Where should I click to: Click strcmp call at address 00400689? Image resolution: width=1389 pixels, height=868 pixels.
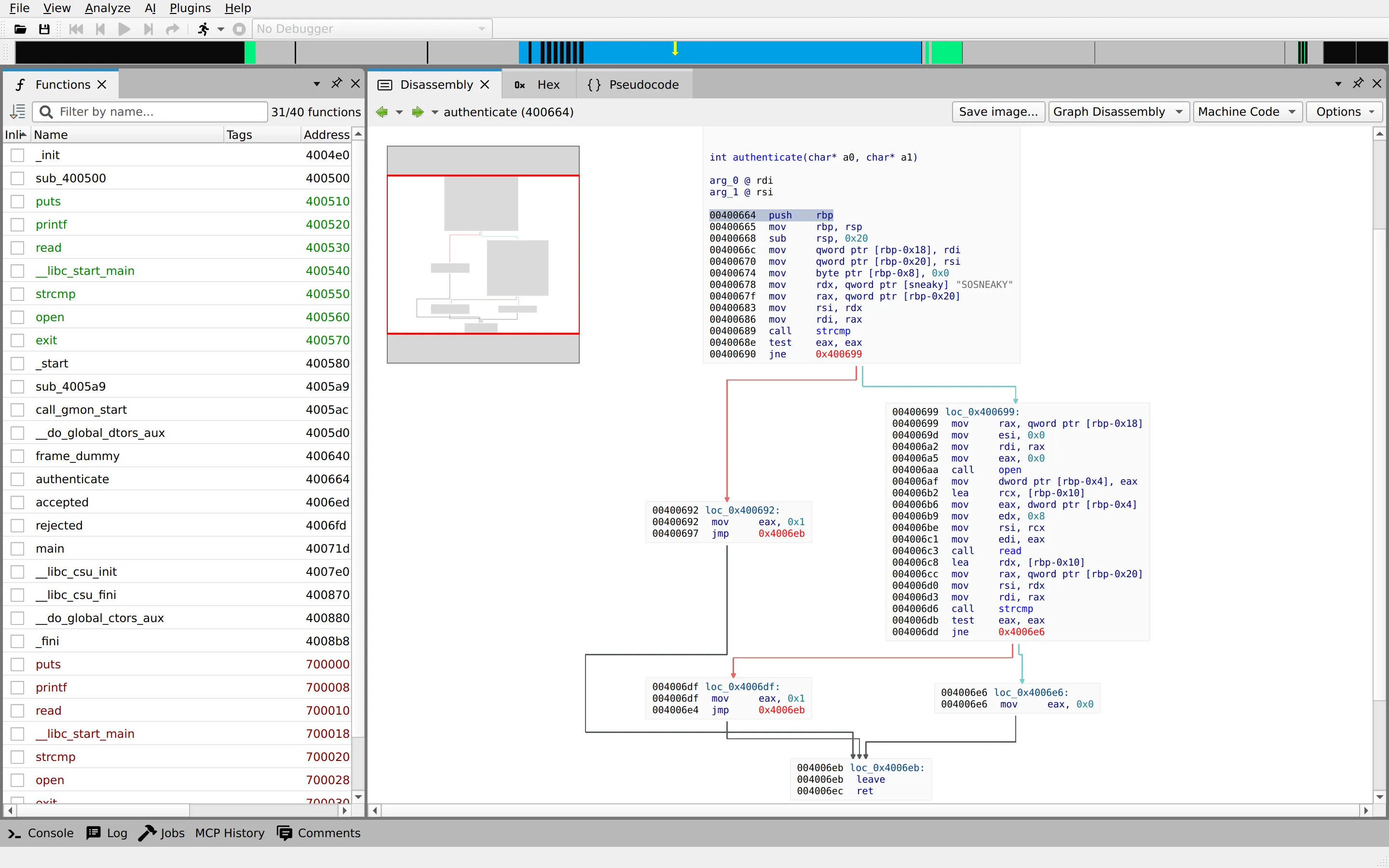(833, 331)
